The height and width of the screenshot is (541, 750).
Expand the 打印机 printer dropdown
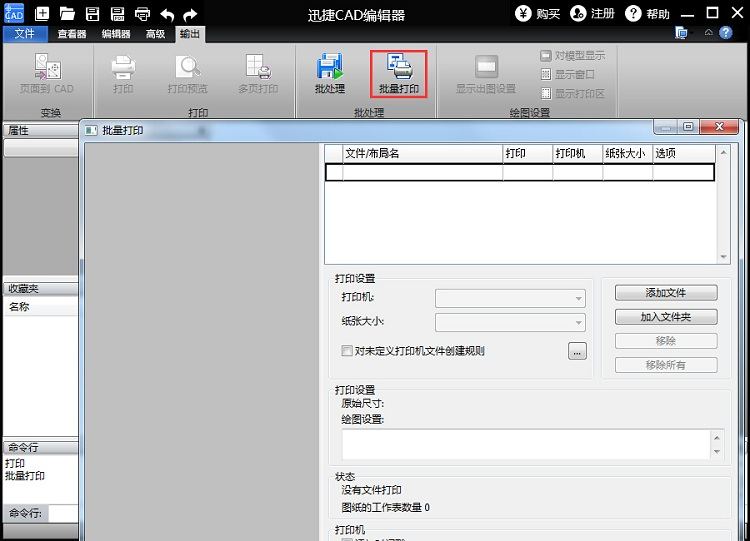[510, 298]
